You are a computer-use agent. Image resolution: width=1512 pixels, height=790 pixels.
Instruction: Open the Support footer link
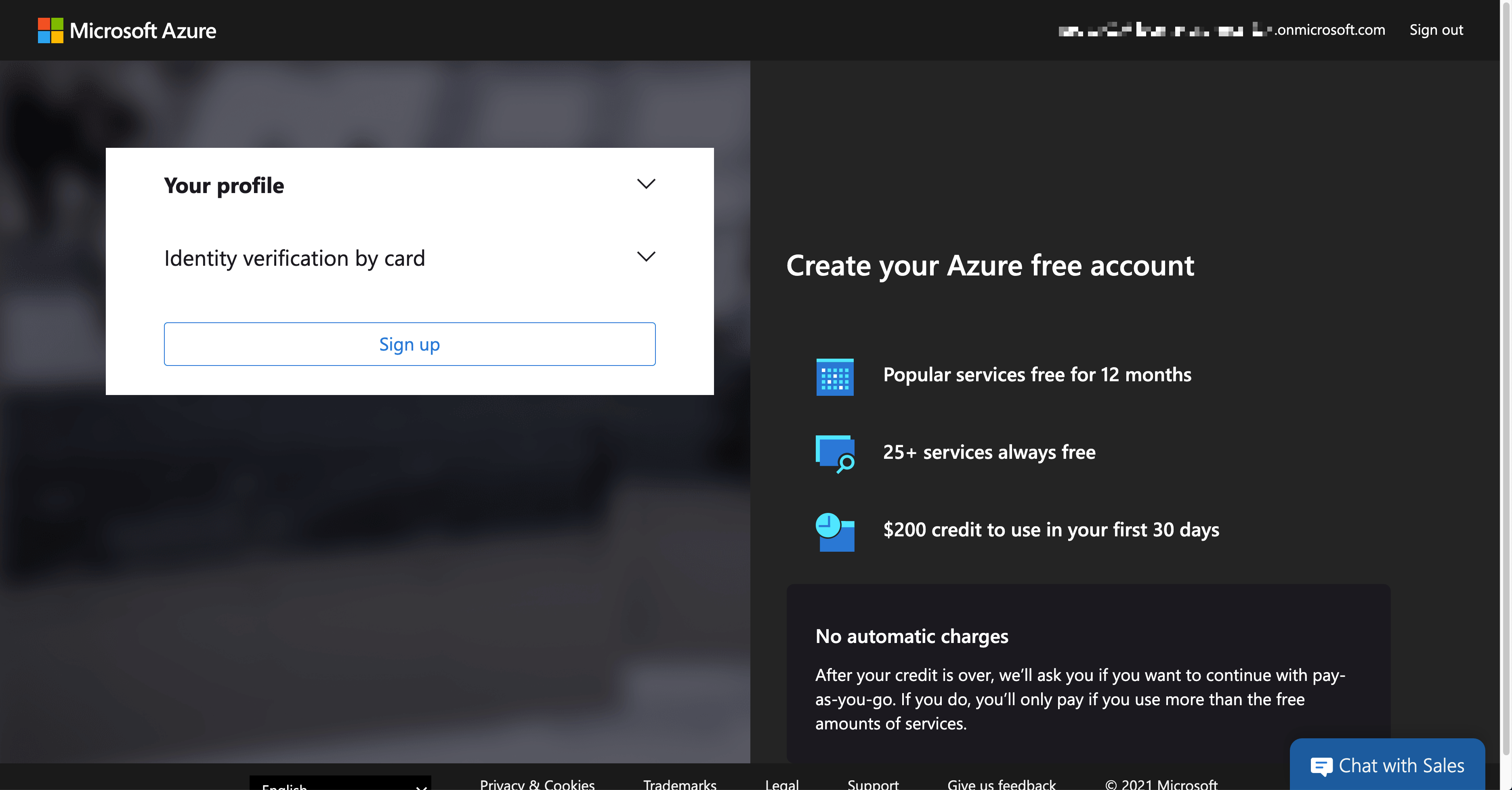point(873,784)
